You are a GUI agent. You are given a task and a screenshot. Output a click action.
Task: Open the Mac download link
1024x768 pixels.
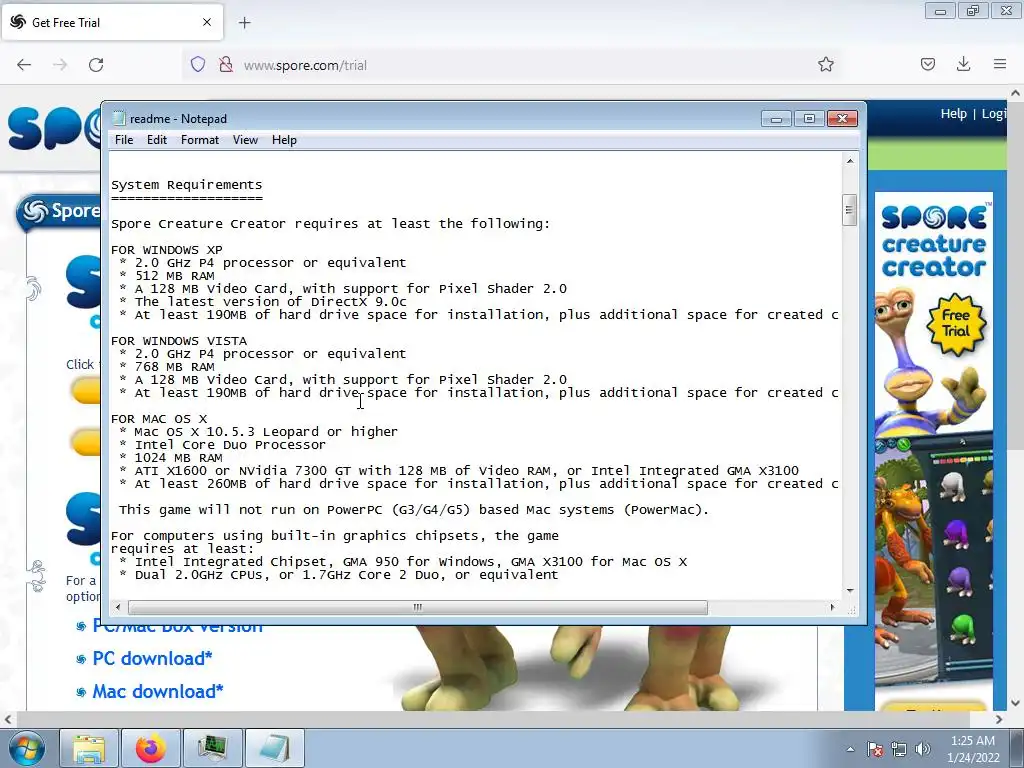coord(157,691)
